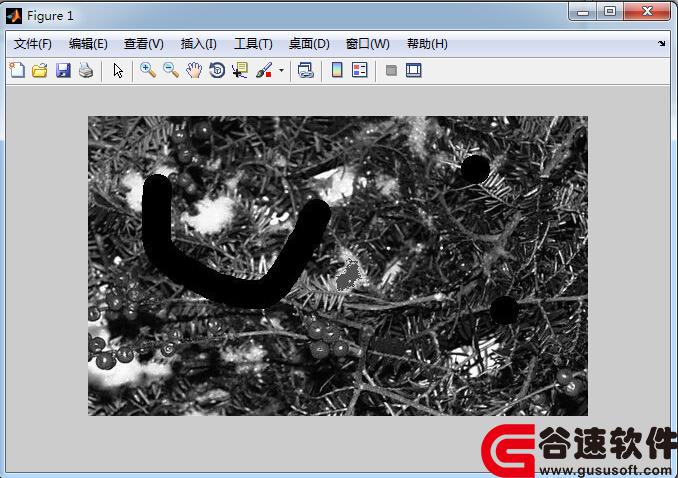This screenshot has width=678, height=478.
Task: Select the Edit Plot arrow tool
Action: tap(118, 70)
